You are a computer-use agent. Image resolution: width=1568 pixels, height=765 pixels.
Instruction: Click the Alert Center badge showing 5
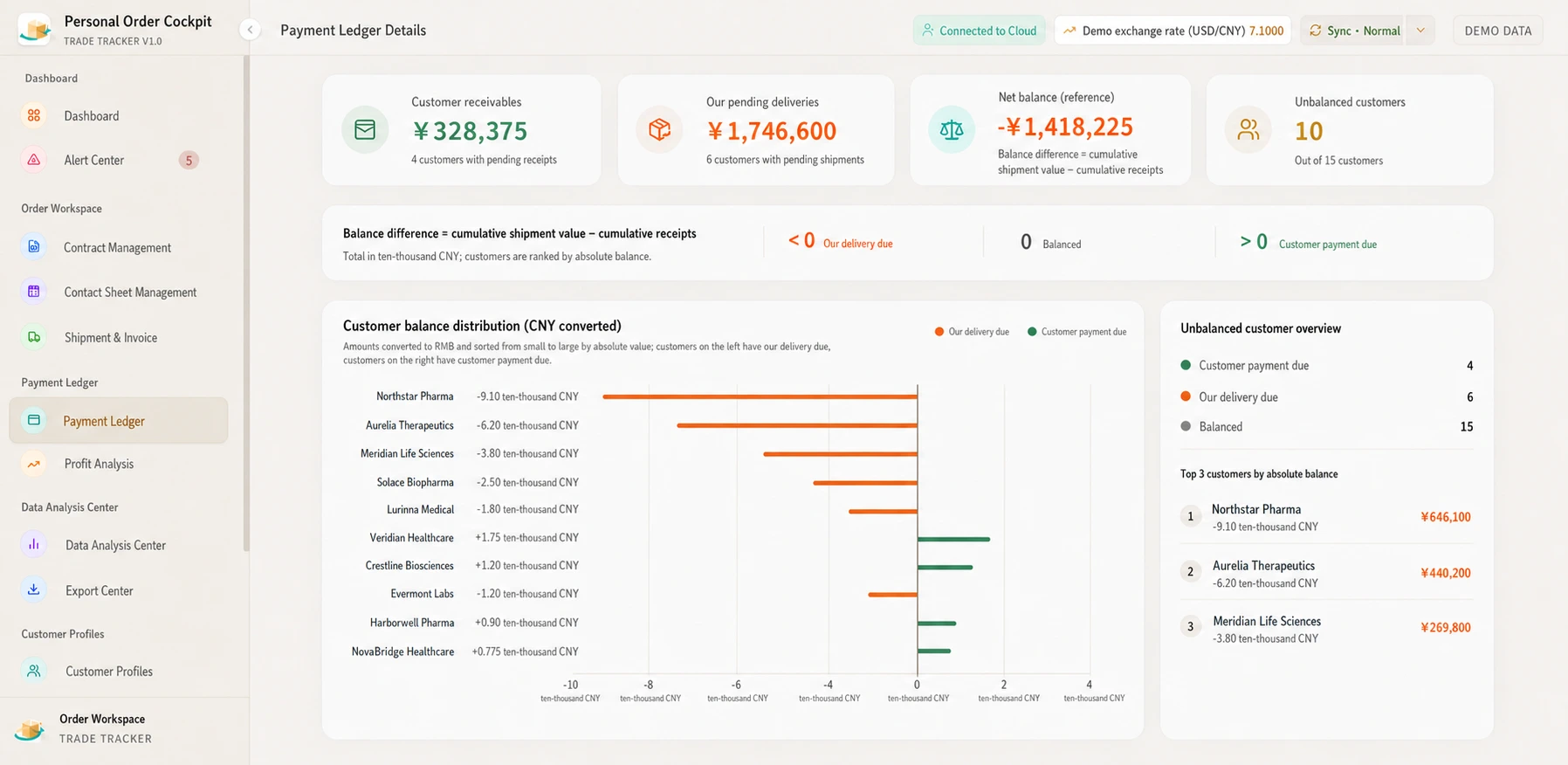(x=189, y=160)
